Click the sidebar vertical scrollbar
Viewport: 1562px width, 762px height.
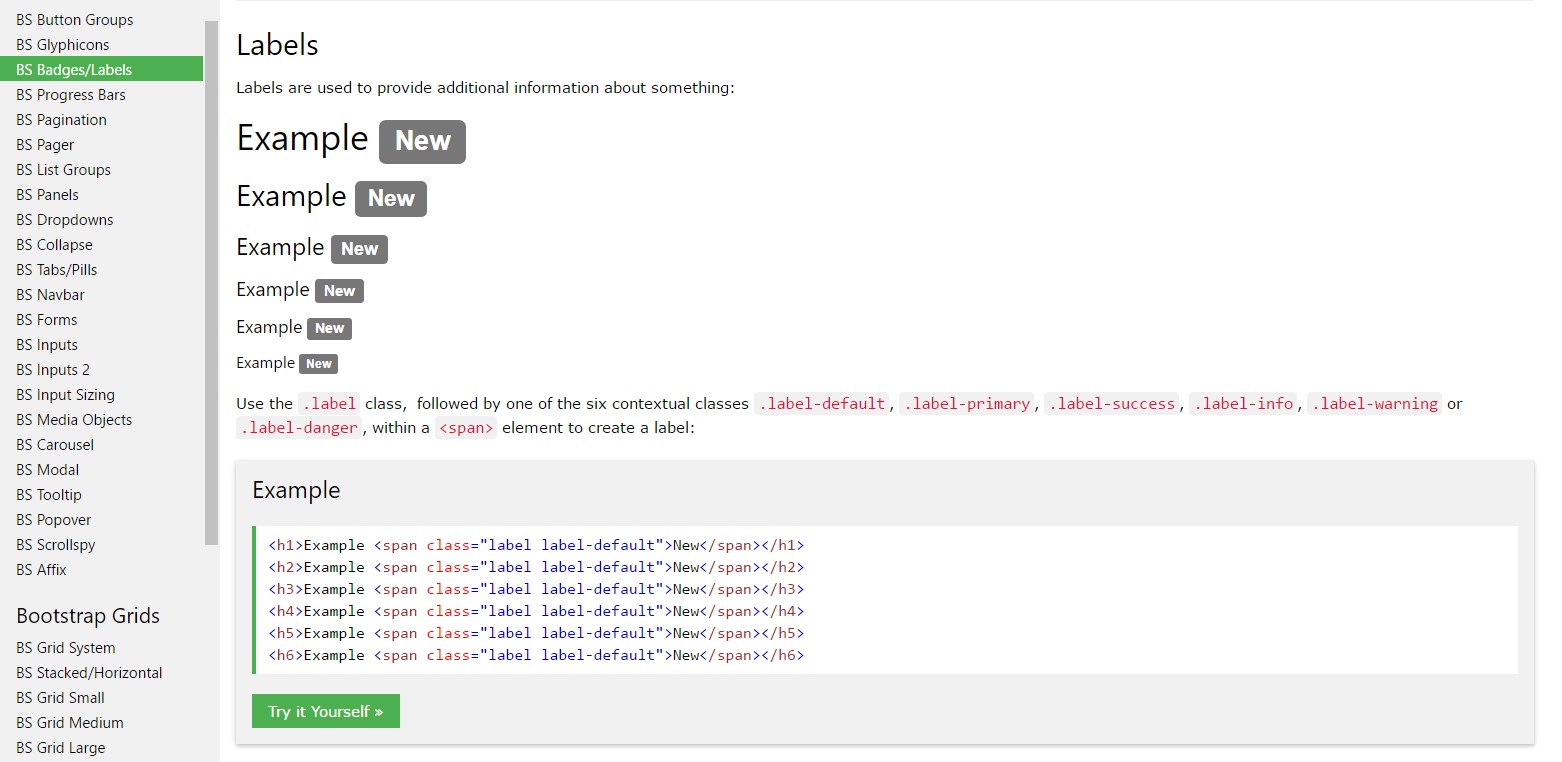click(x=211, y=280)
